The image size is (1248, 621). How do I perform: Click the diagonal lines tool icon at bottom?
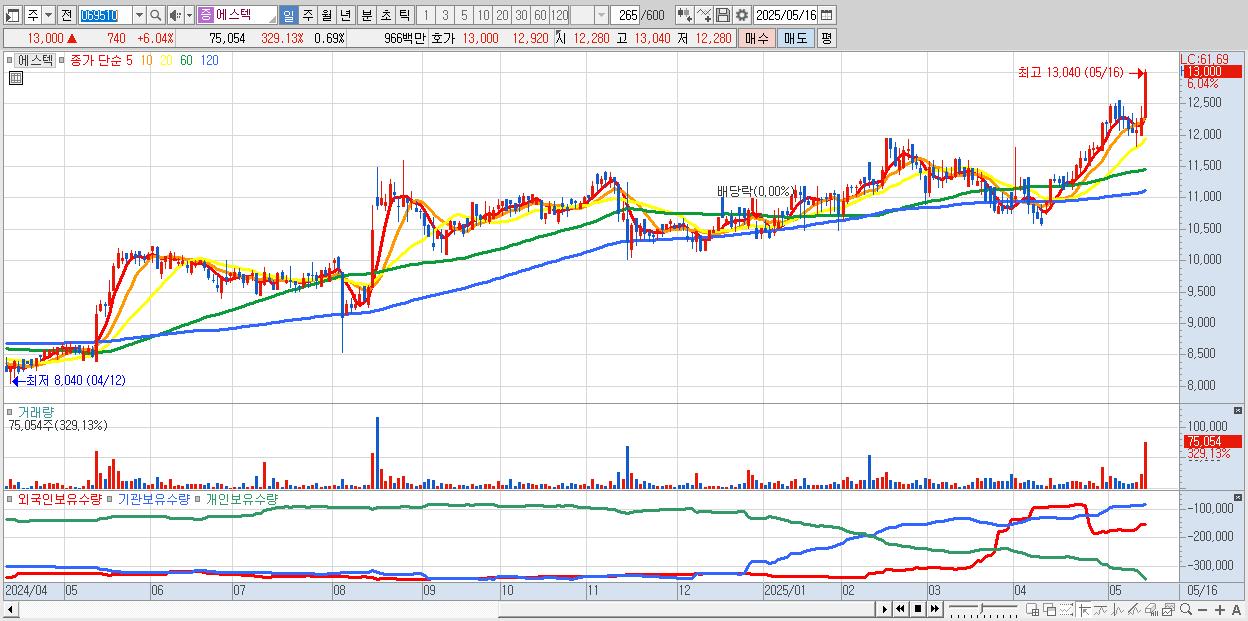pyautogui.click(x=1135, y=610)
